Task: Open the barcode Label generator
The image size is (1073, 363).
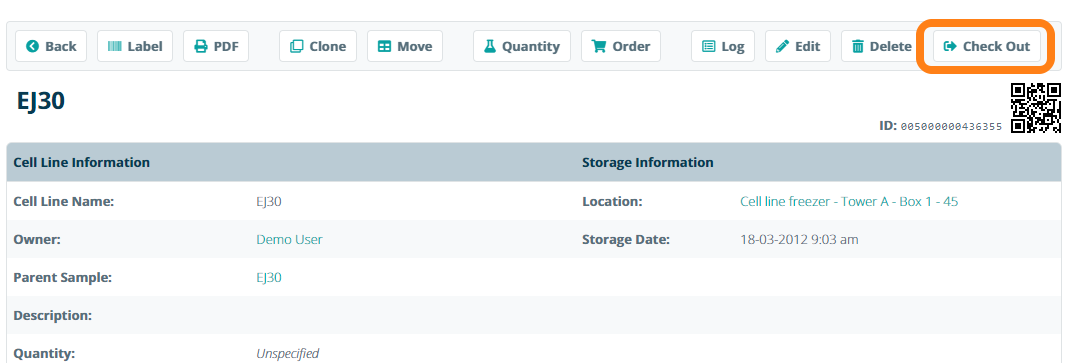Action: click(135, 47)
